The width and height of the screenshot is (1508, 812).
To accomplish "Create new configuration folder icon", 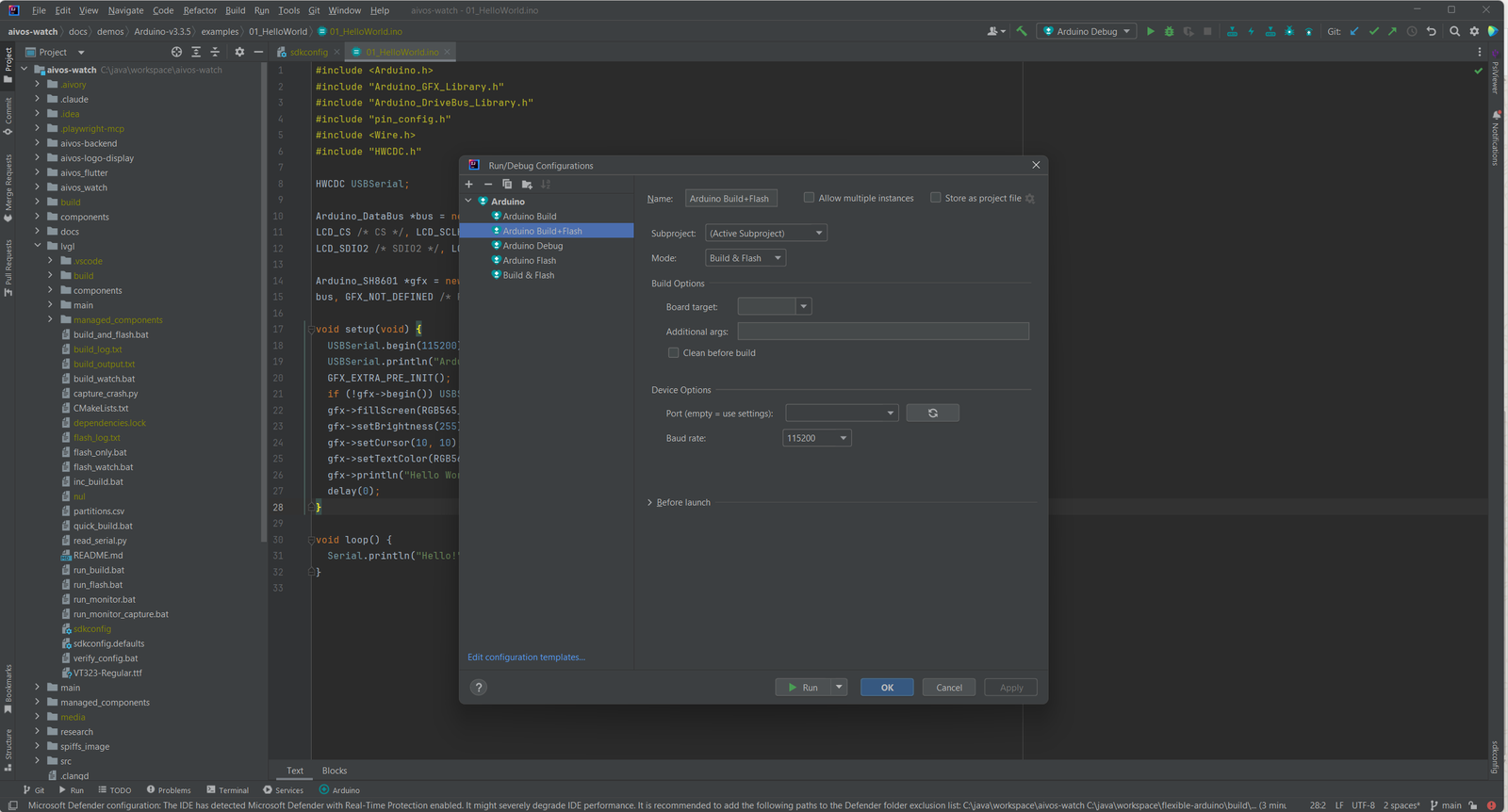I will 527,185.
